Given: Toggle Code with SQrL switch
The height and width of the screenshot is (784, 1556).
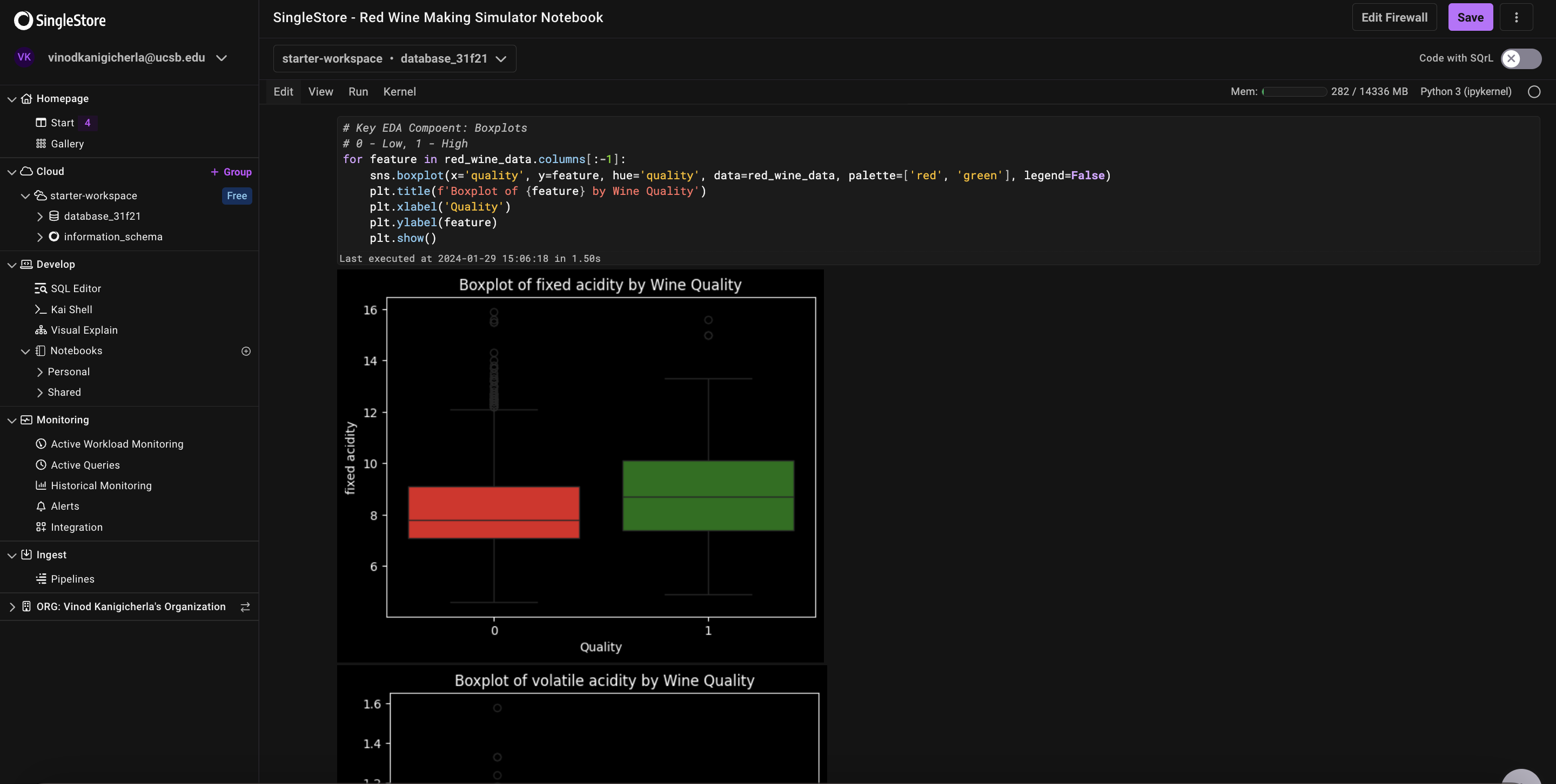Looking at the screenshot, I should [x=1520, y=58].
